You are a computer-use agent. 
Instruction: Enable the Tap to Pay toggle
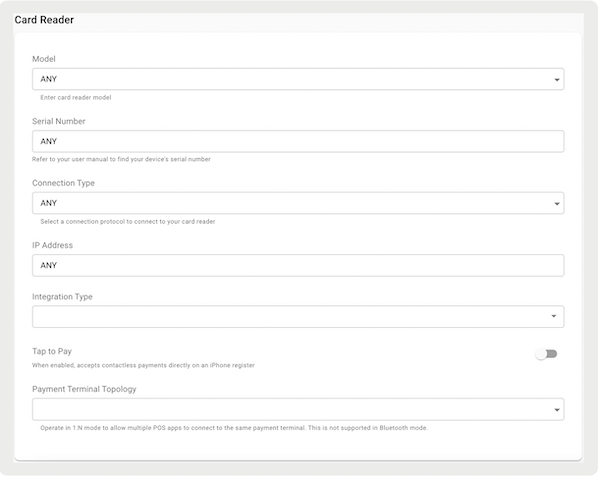pyautogui.click(x=546, y=354)
